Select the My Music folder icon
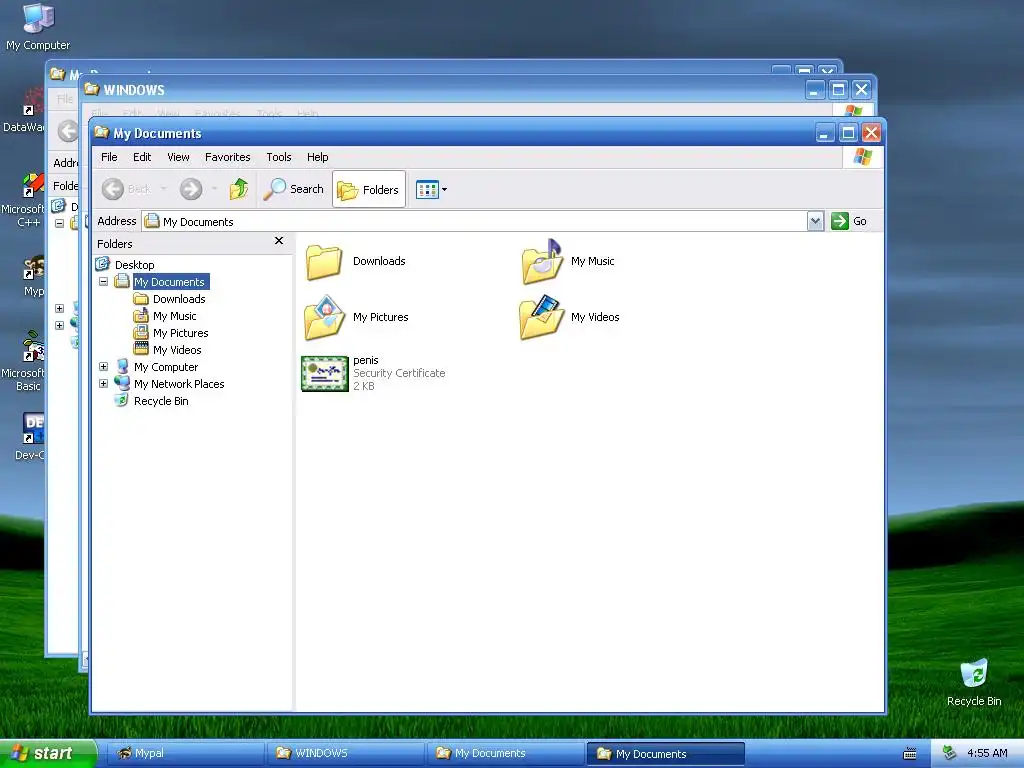 tap(542, 261)
